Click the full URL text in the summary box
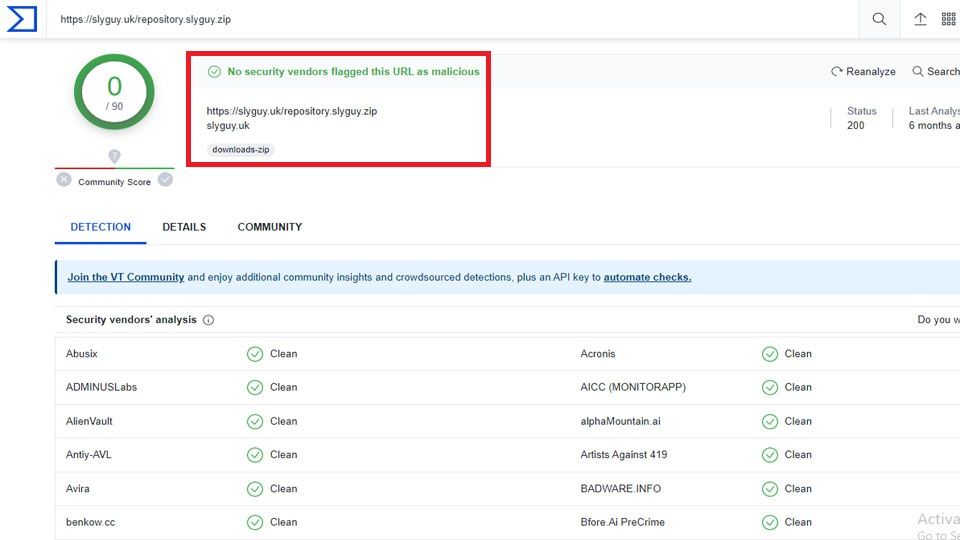 (x=291, y=111)
